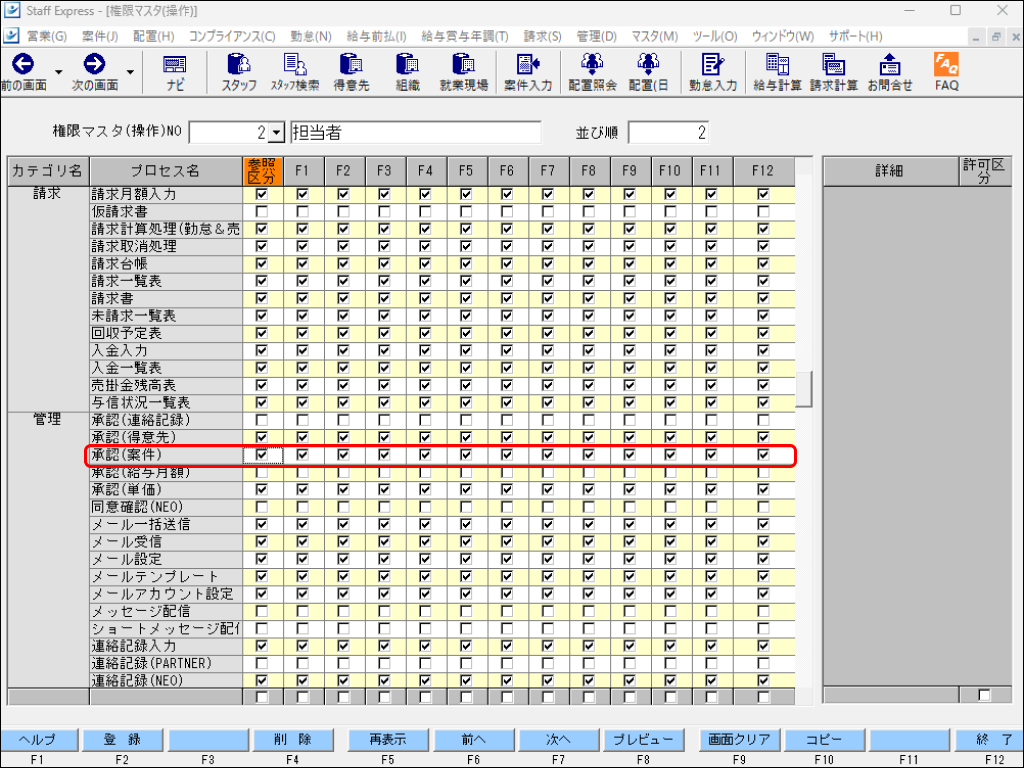Go forward with 次の画面 arrow icon

click(94, 65)
